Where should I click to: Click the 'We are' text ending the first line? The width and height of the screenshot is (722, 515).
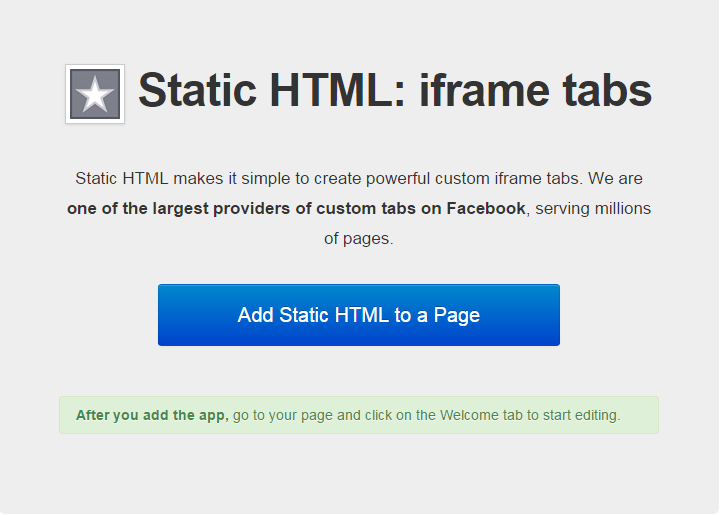click(615, 179)
